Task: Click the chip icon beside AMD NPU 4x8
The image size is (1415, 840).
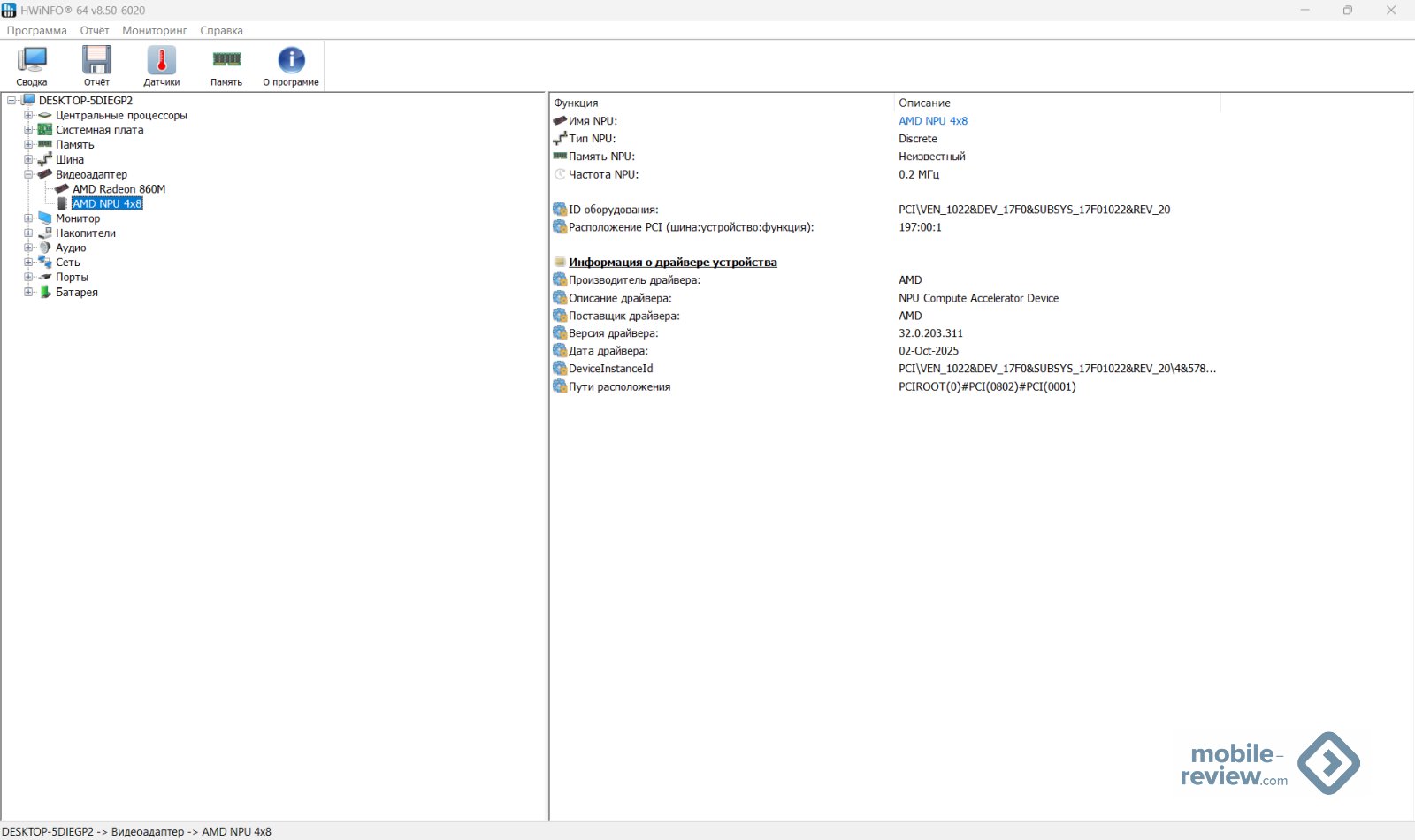Action: click(x=62, y=203)
